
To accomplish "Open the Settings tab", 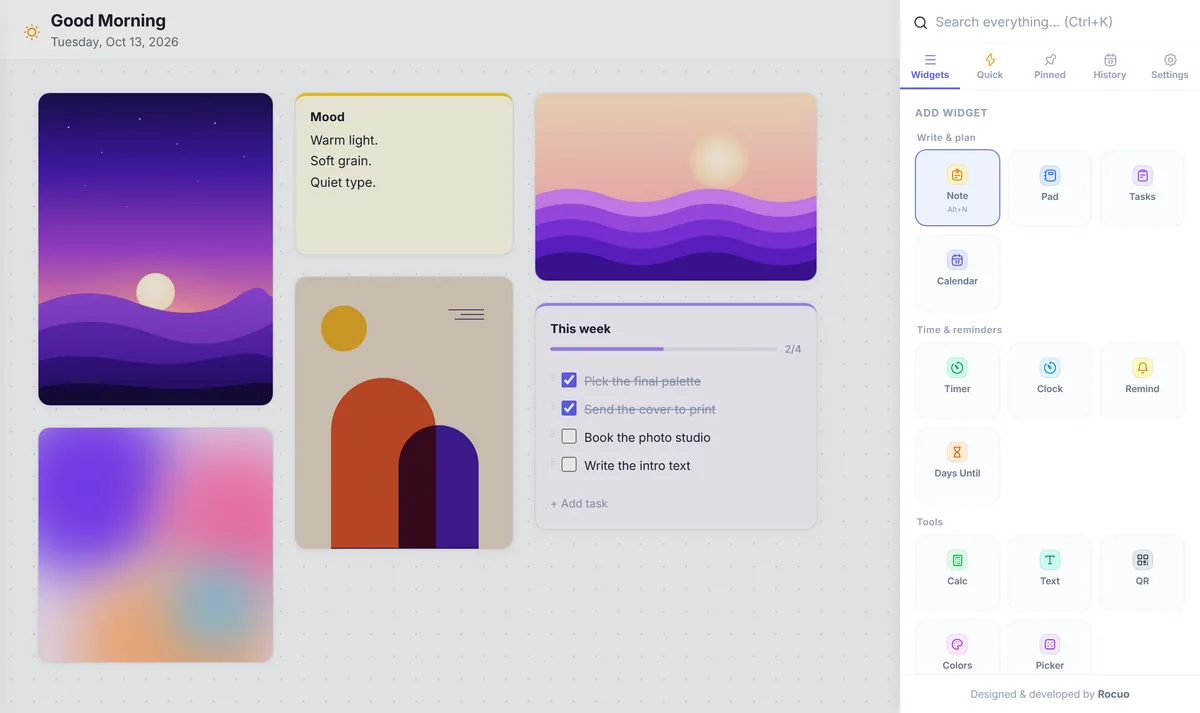I will click(1170, 67).
